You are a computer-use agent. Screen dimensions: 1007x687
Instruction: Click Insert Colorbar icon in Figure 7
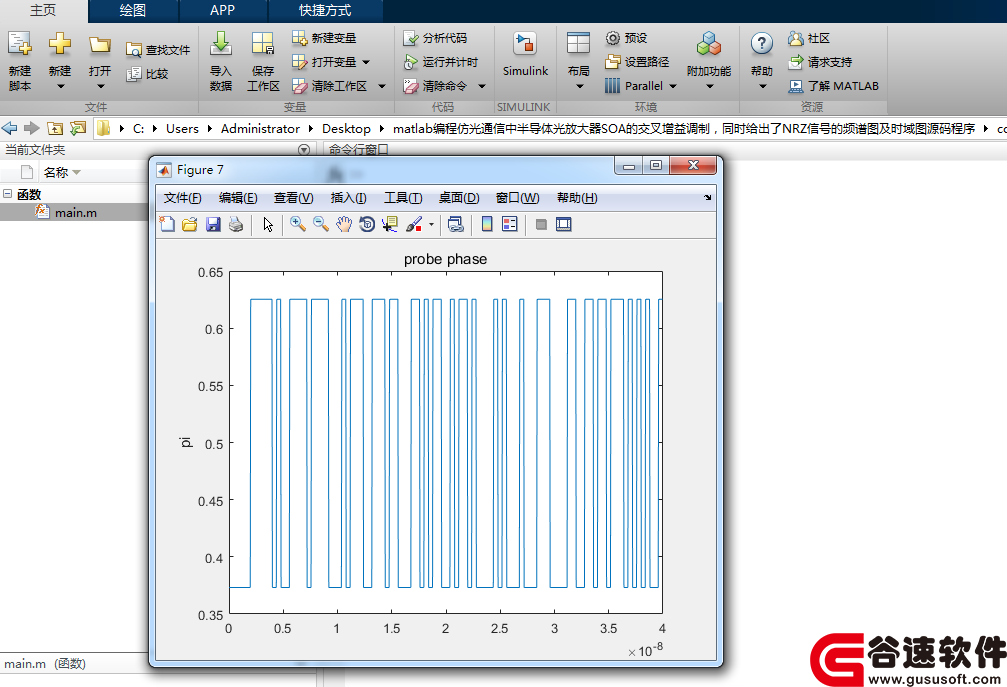point(487,224)
